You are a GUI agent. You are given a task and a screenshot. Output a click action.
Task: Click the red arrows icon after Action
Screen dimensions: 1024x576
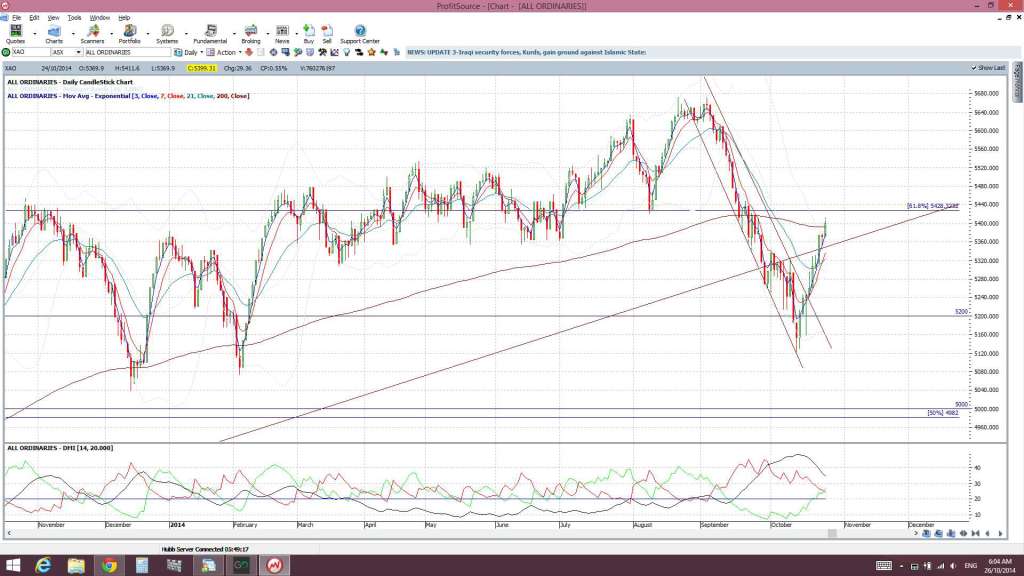tap(249, 52)
